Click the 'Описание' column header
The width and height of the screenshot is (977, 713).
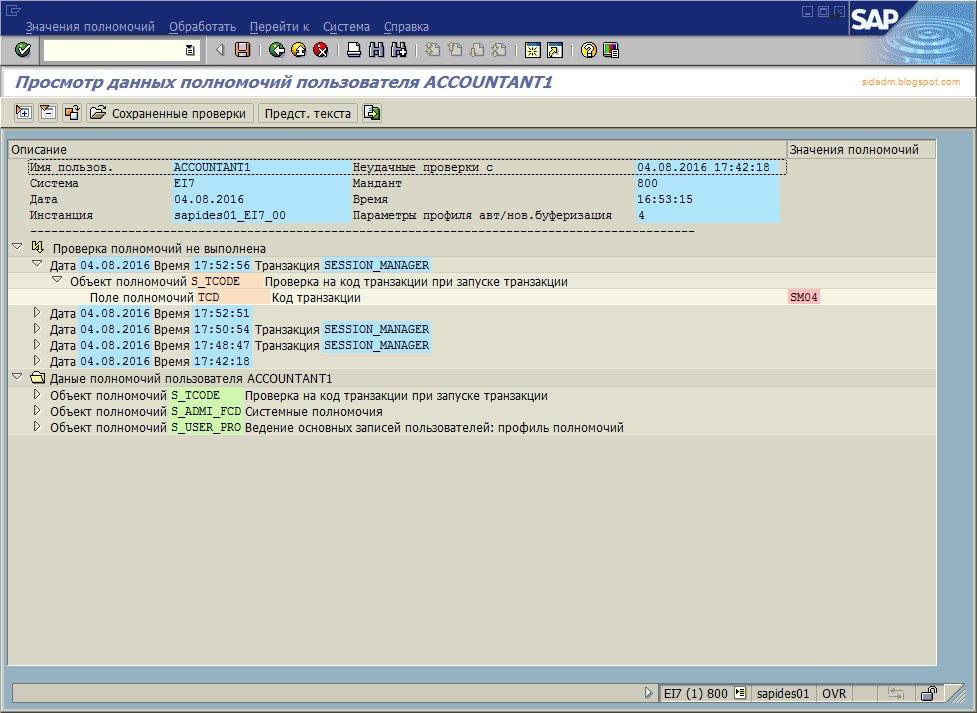398,150
